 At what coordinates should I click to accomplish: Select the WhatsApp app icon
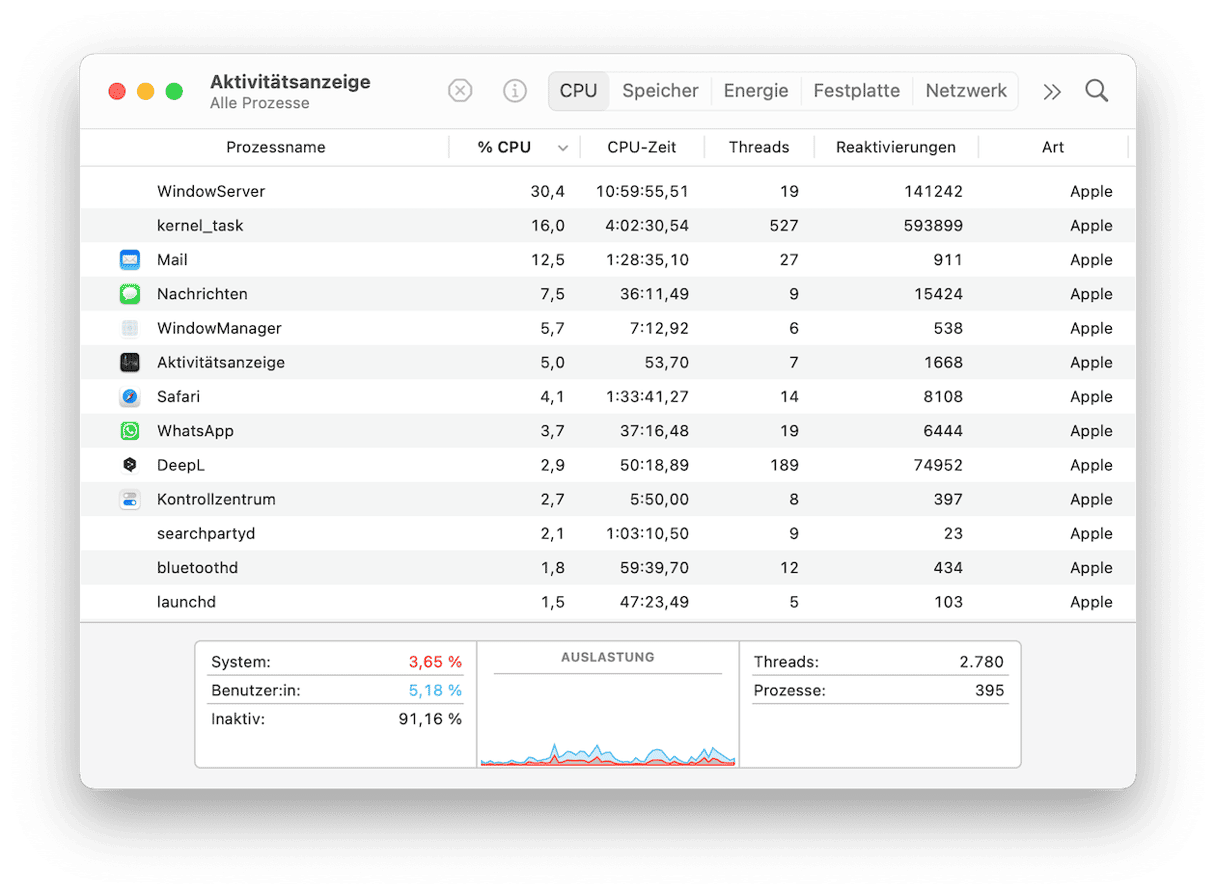tap(130, 431)
